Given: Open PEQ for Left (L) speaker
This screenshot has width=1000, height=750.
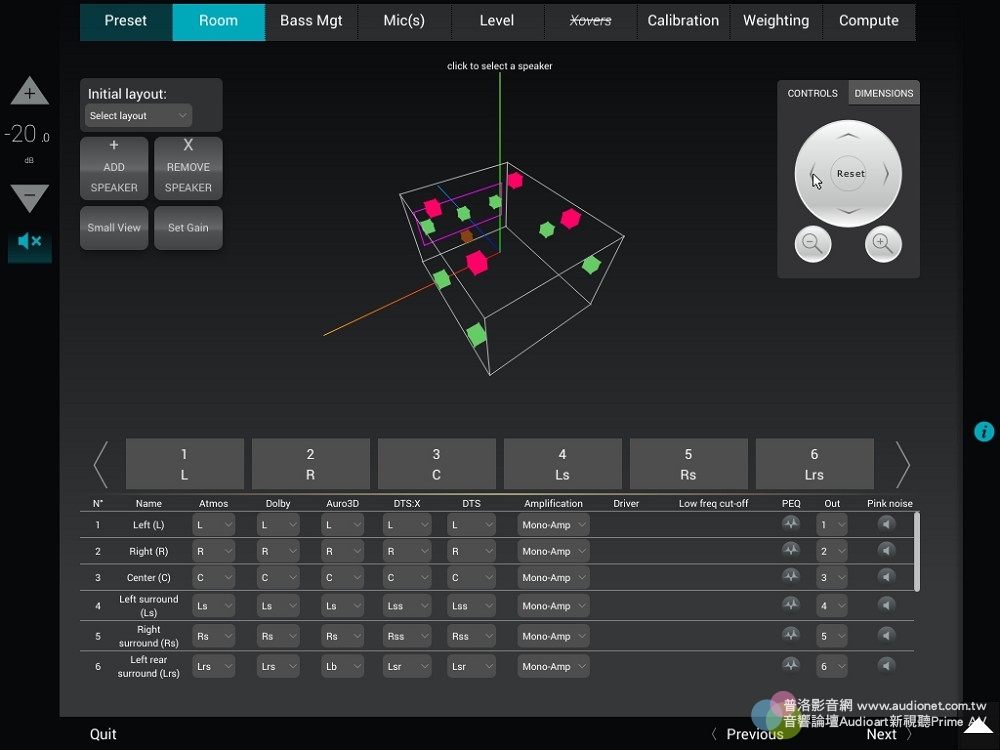Looking at the screenshot, I should click(x=791, y=523).
